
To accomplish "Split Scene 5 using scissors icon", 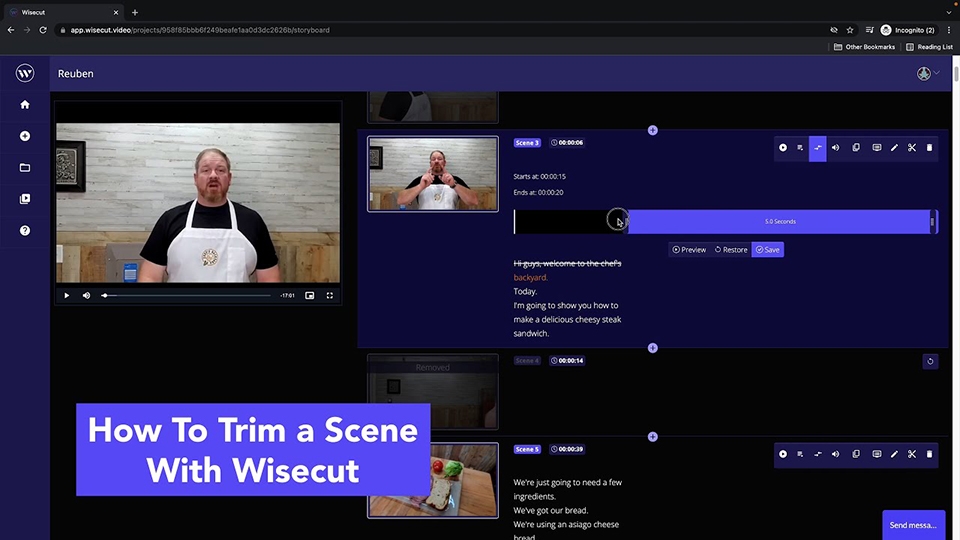I will [x=912, y=454].
